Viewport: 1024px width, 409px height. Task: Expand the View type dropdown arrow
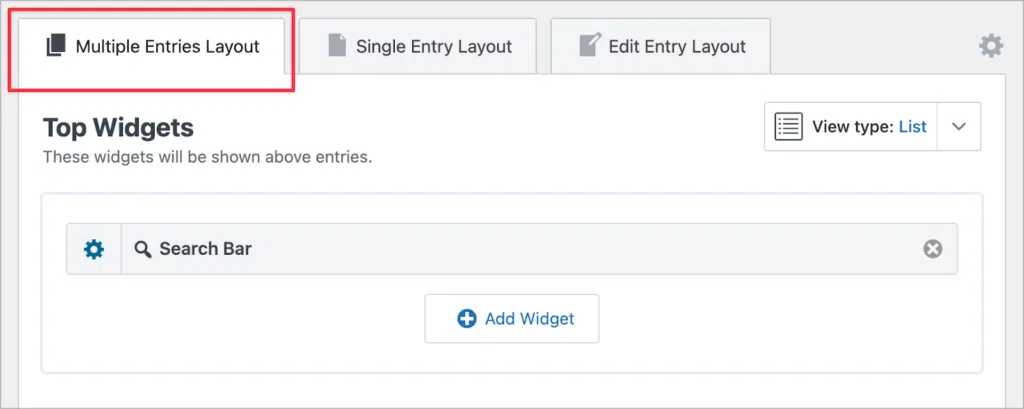958,127
